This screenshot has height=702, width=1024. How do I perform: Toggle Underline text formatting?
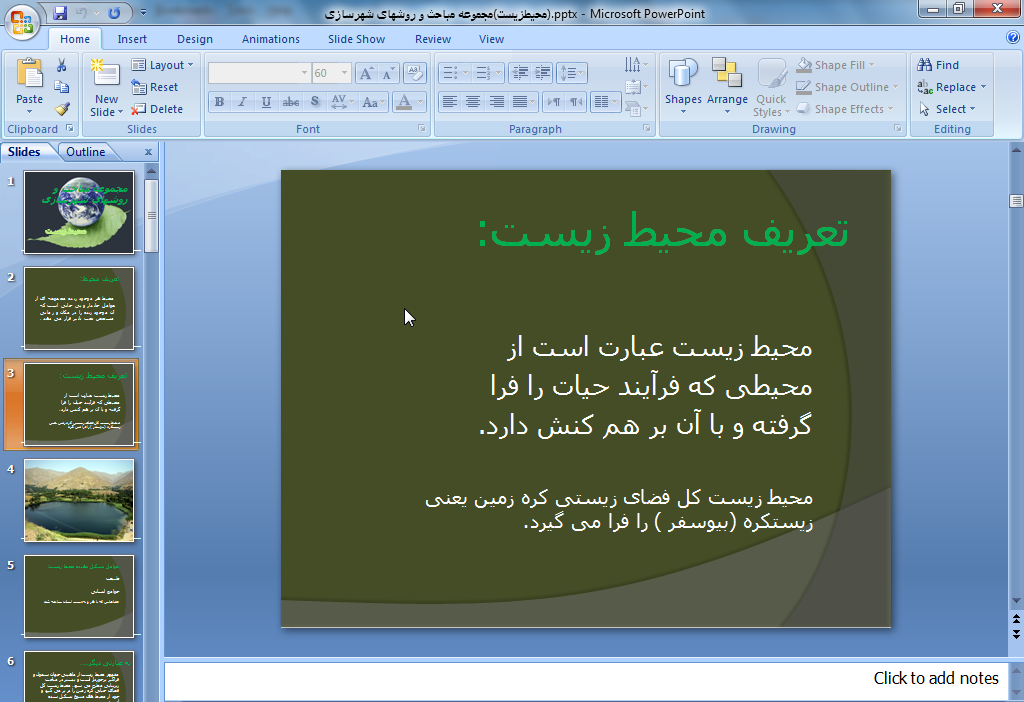click(266, 102)
